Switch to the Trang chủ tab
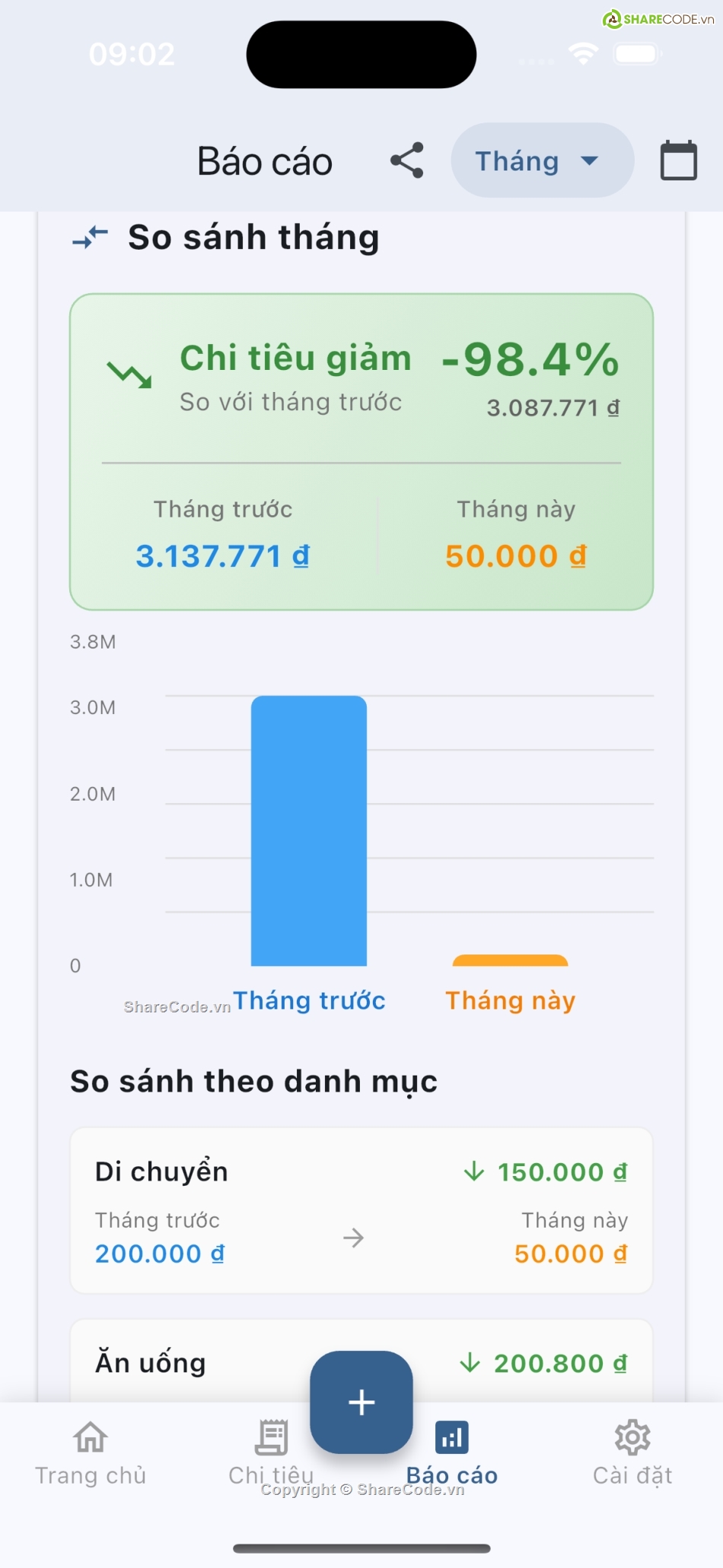 coord(91,1474)
